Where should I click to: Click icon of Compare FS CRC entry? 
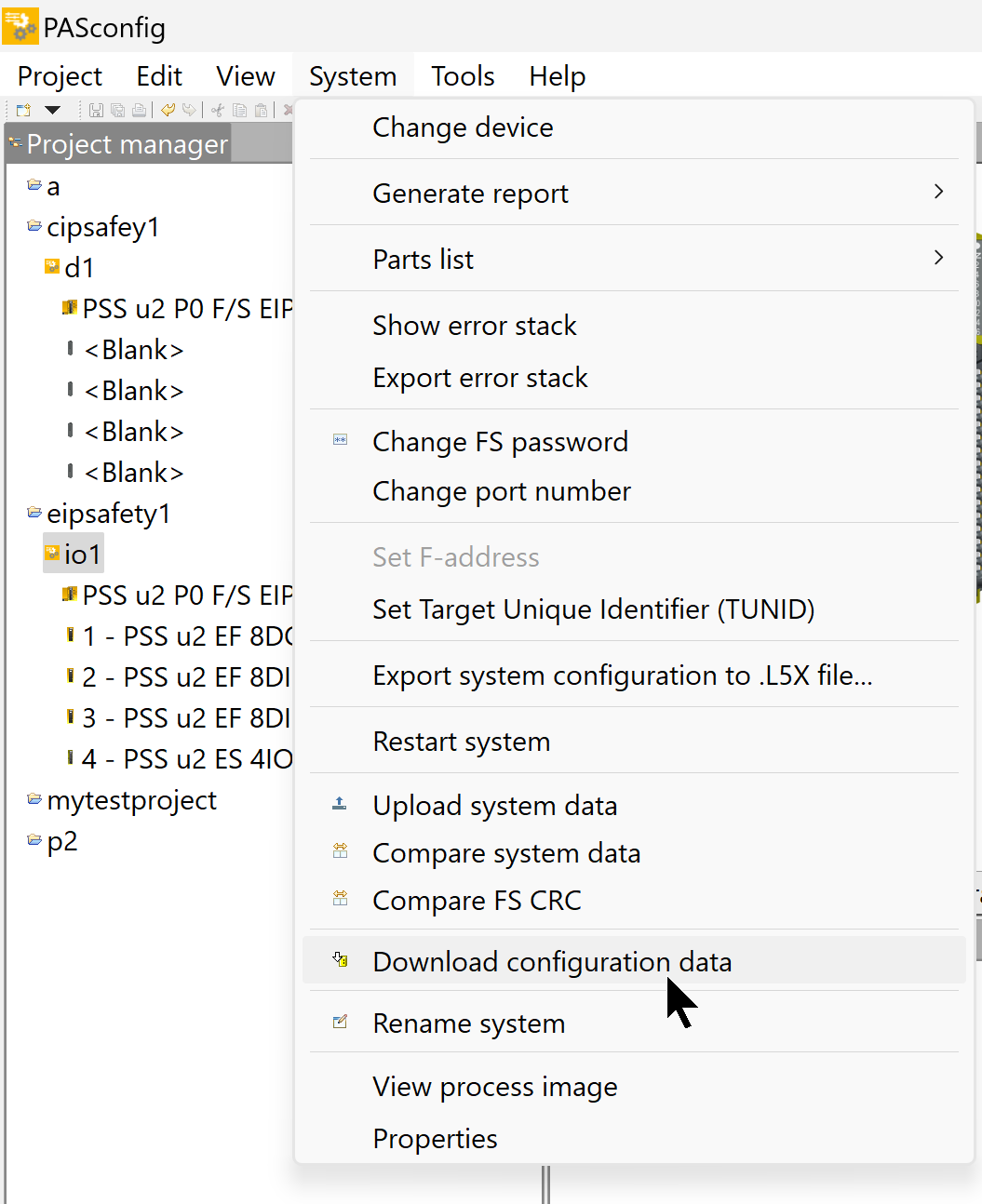(x=341, y=898)
